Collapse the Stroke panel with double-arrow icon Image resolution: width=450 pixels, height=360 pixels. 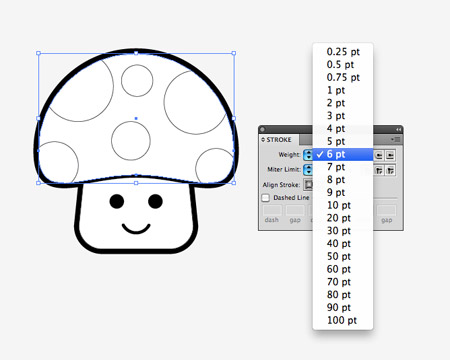(398, 129)
